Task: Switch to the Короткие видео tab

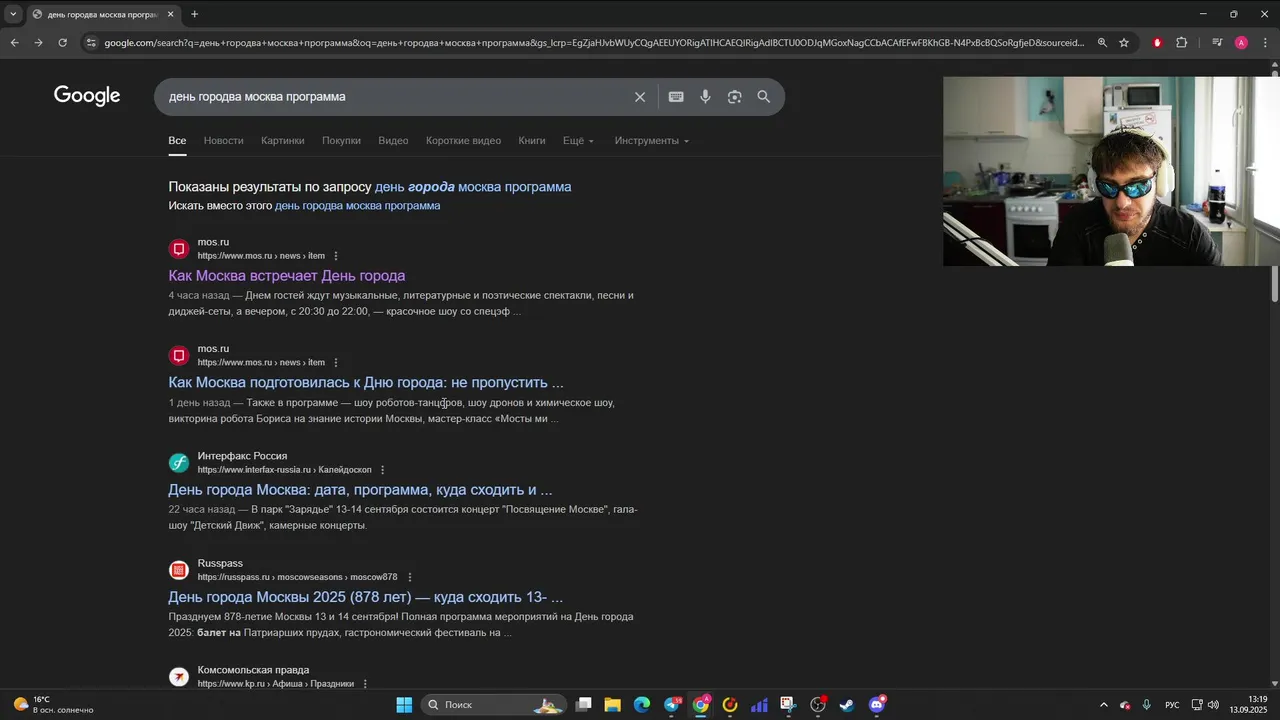Action: 463,141
